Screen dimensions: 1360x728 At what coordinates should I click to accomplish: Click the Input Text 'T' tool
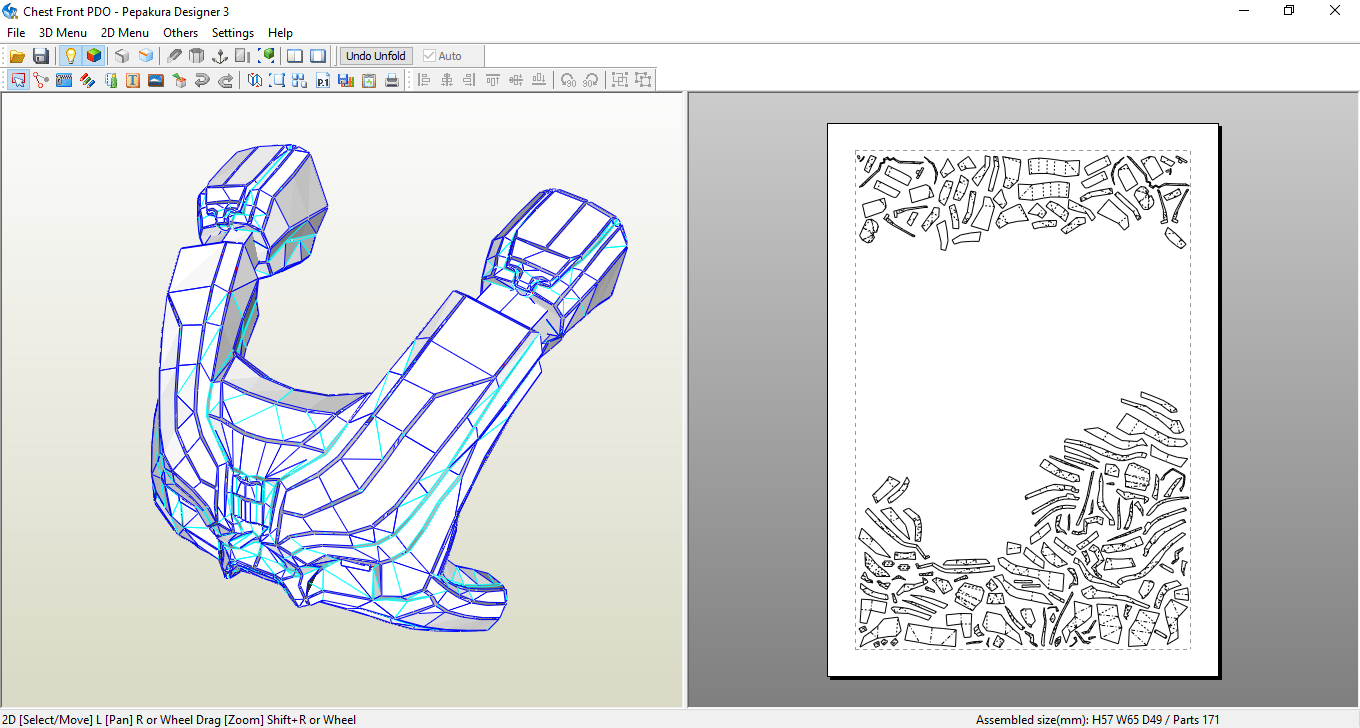point(132,81)
